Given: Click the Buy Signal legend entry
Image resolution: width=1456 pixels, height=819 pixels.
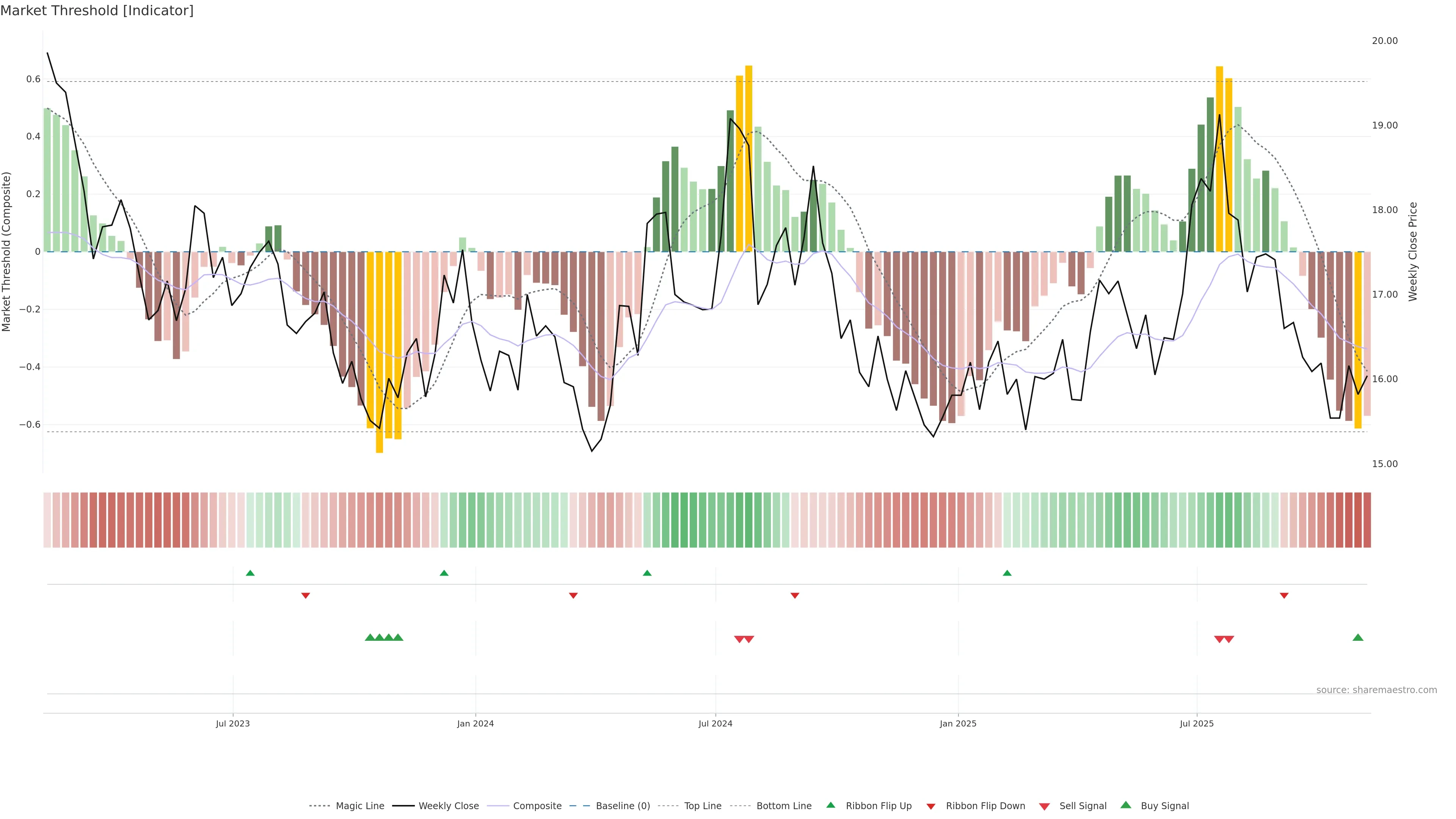Looking at the screenshot, I should coord(1164,806).
